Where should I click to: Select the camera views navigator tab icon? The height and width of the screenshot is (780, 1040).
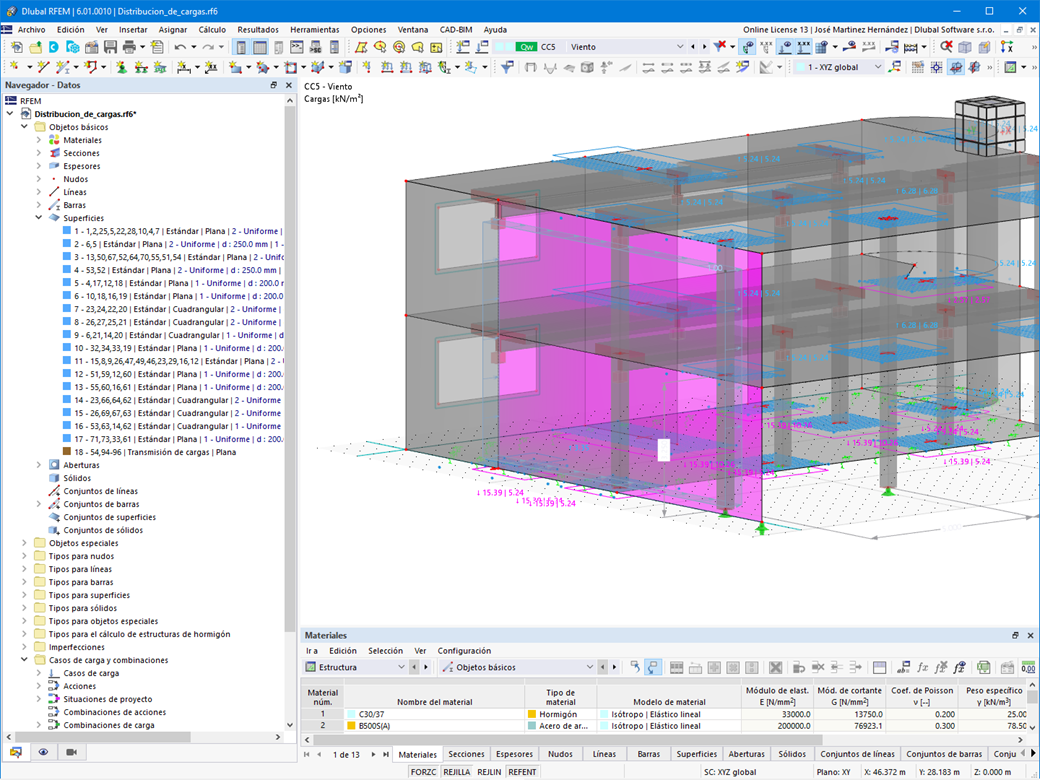coord(71,752)
